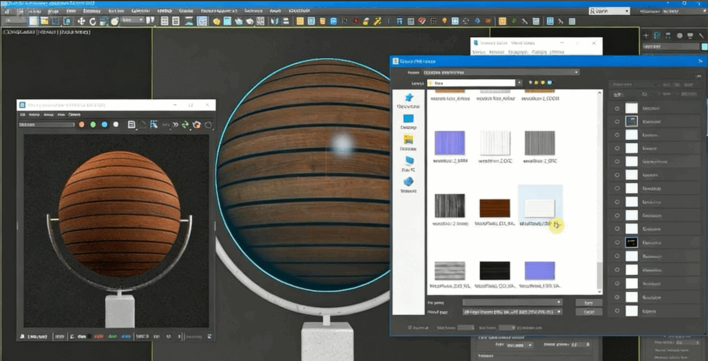Select the Move tool in main toolbar

point(81,21)
